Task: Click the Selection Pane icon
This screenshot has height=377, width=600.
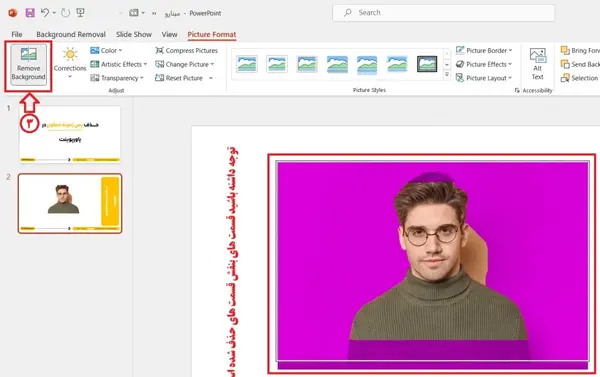Action: (565, 78)
